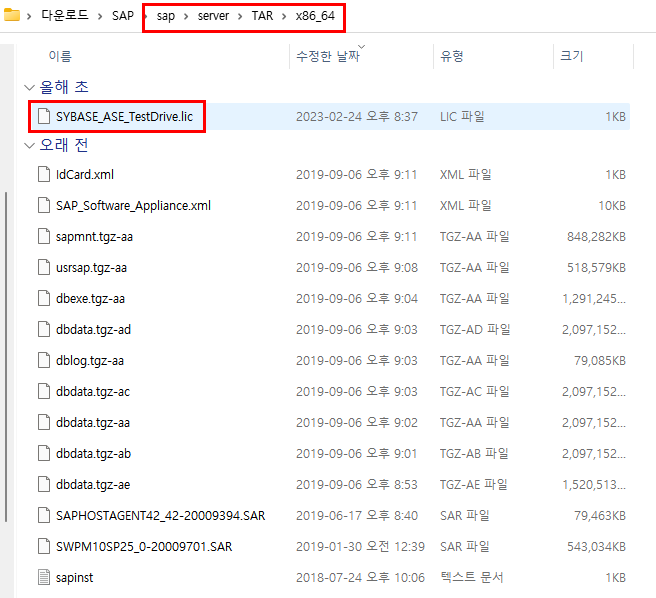The height and width of the screenshot is (598, 656).
Task: Click the folder icon in the address bar
Action: click(x=12, y=15)
